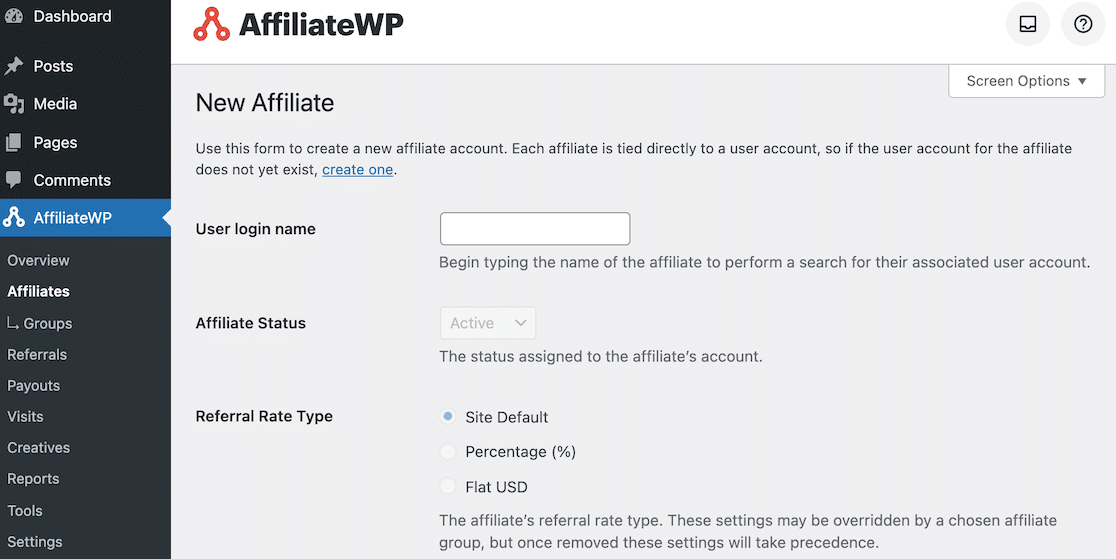Screen dimensions: 1116x559
Task: Go to the Reports submenu
Action: pyautogui.click(x=33, y=479)
